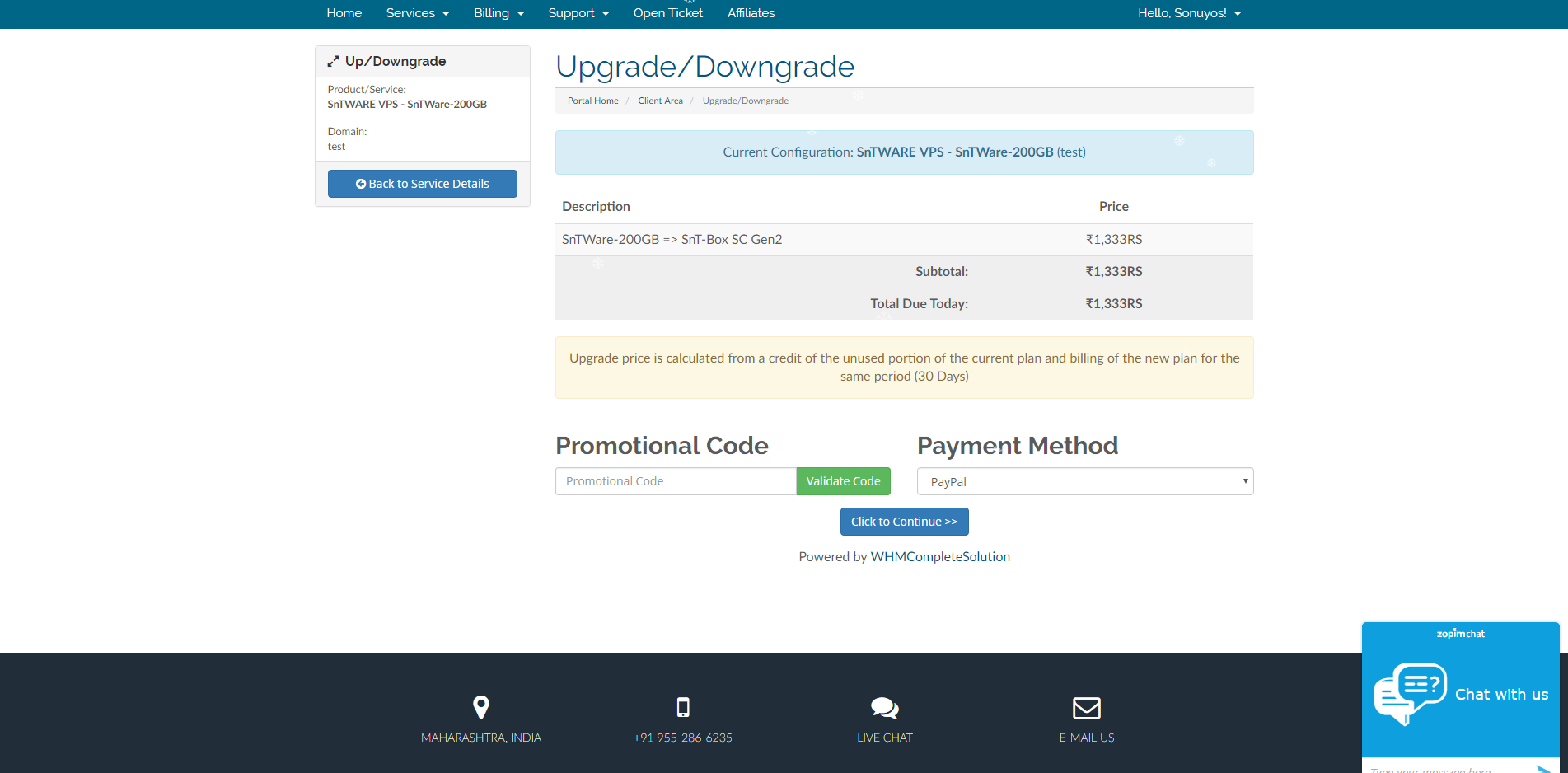Click MAHARASHTRA, INDIA footer label
The width and height of the screenshot is (1568, 773).
(x=481, y=738)
